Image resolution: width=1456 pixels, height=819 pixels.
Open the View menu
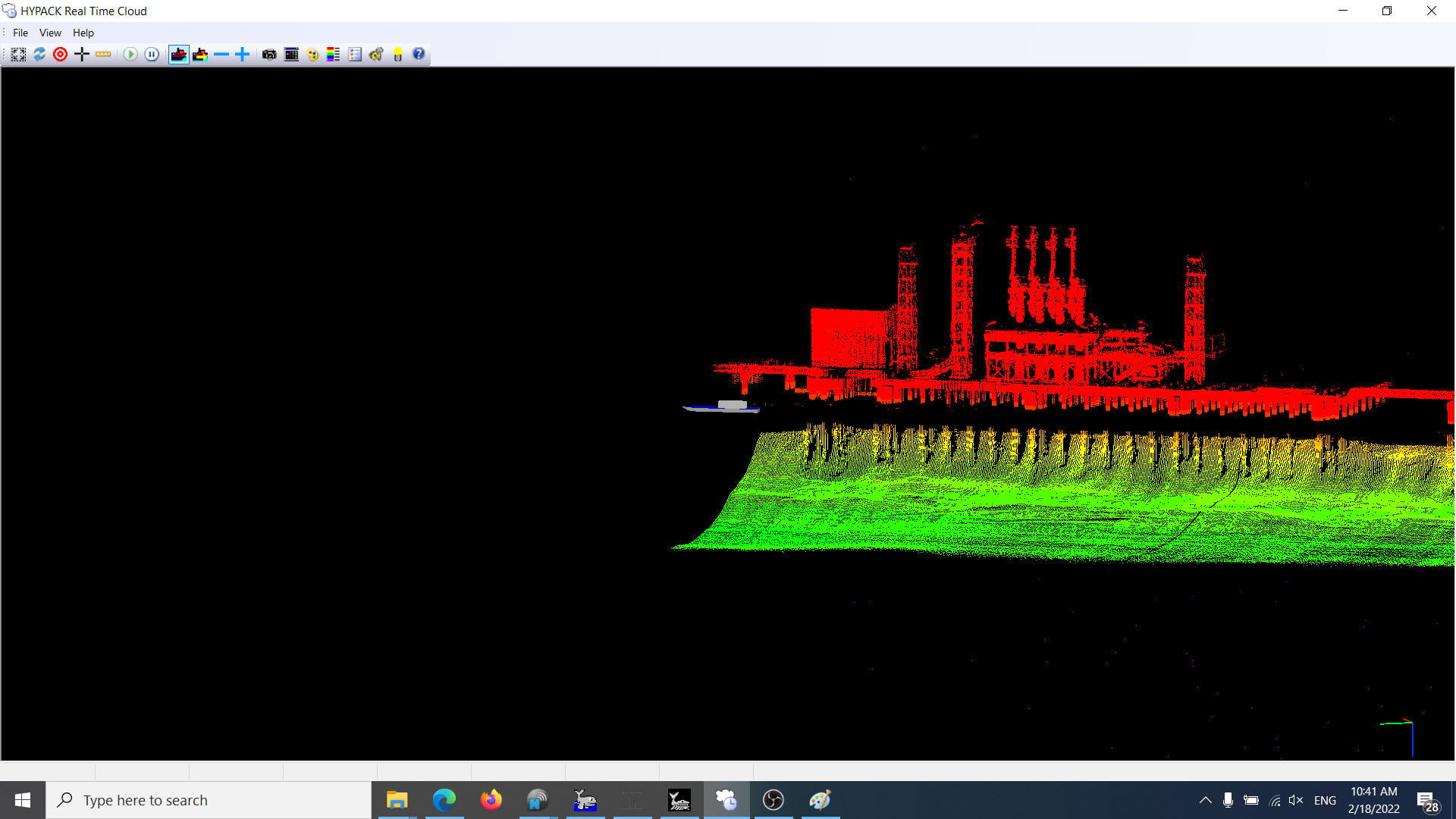50,33
